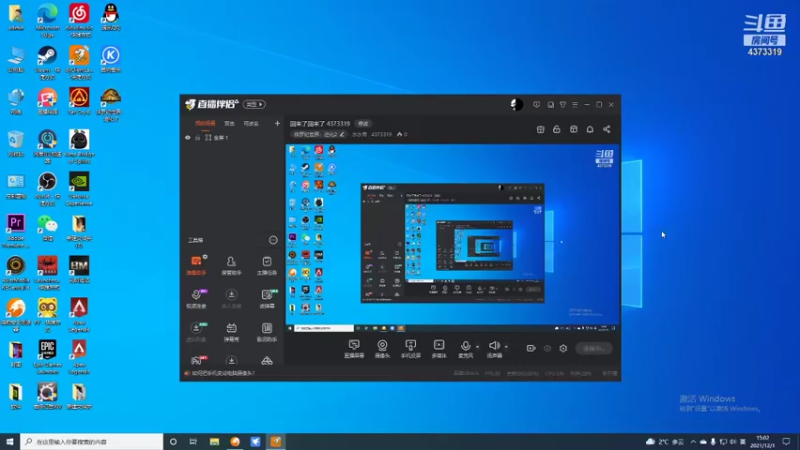The image size is (800, 450).
Task: Open File Explorer from the taskbar
Action: (214, 442)
